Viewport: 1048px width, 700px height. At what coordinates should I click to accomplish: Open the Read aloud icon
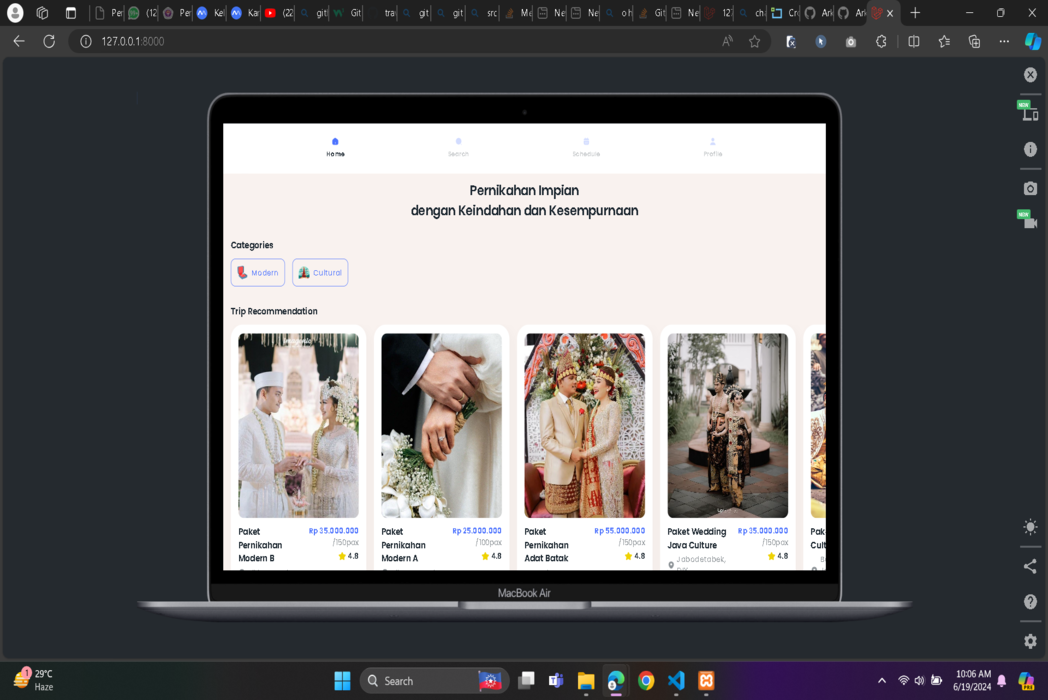(727, 41)
